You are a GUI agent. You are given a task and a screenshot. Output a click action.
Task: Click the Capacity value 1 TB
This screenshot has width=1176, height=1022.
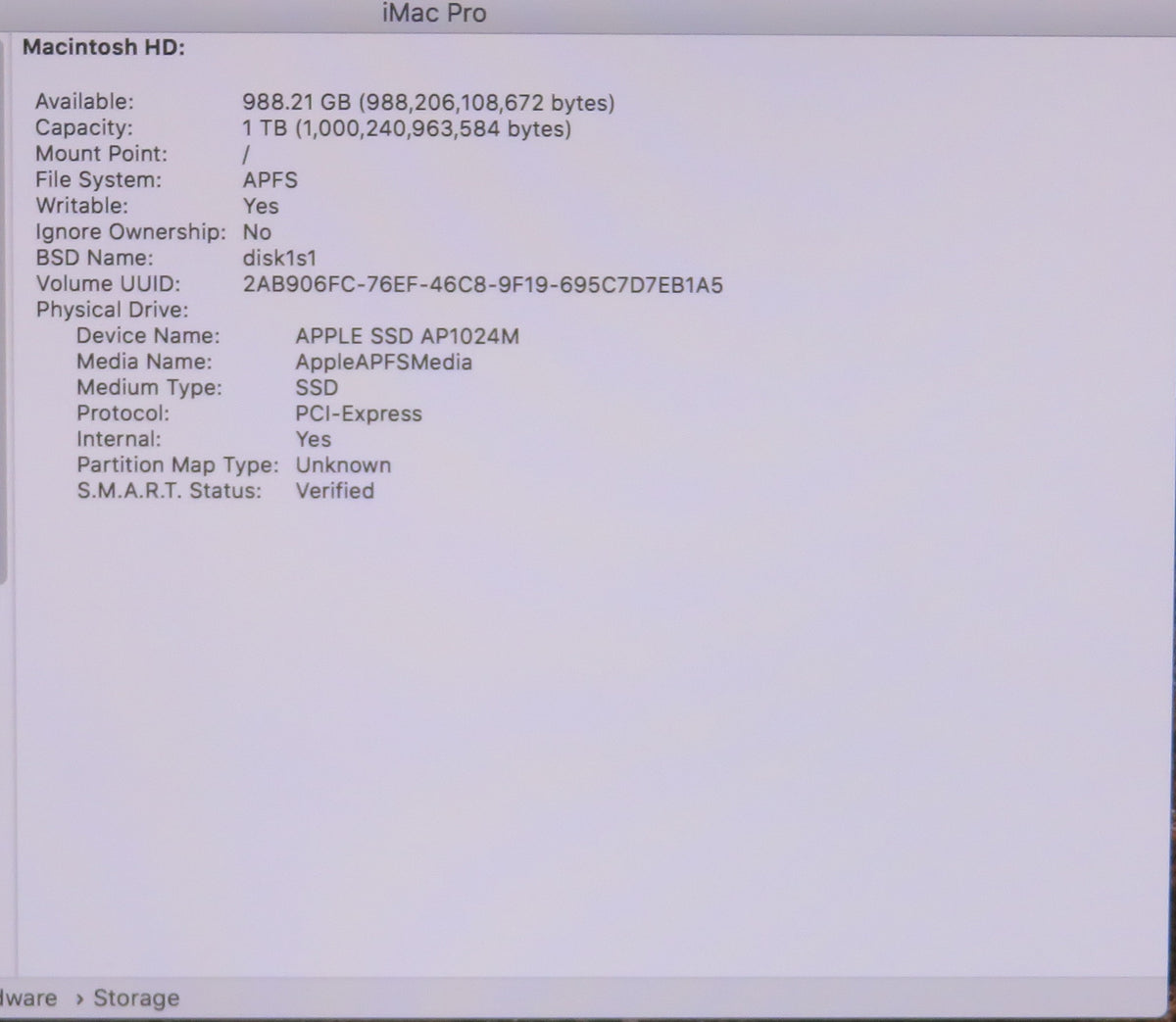pos(407,129)
